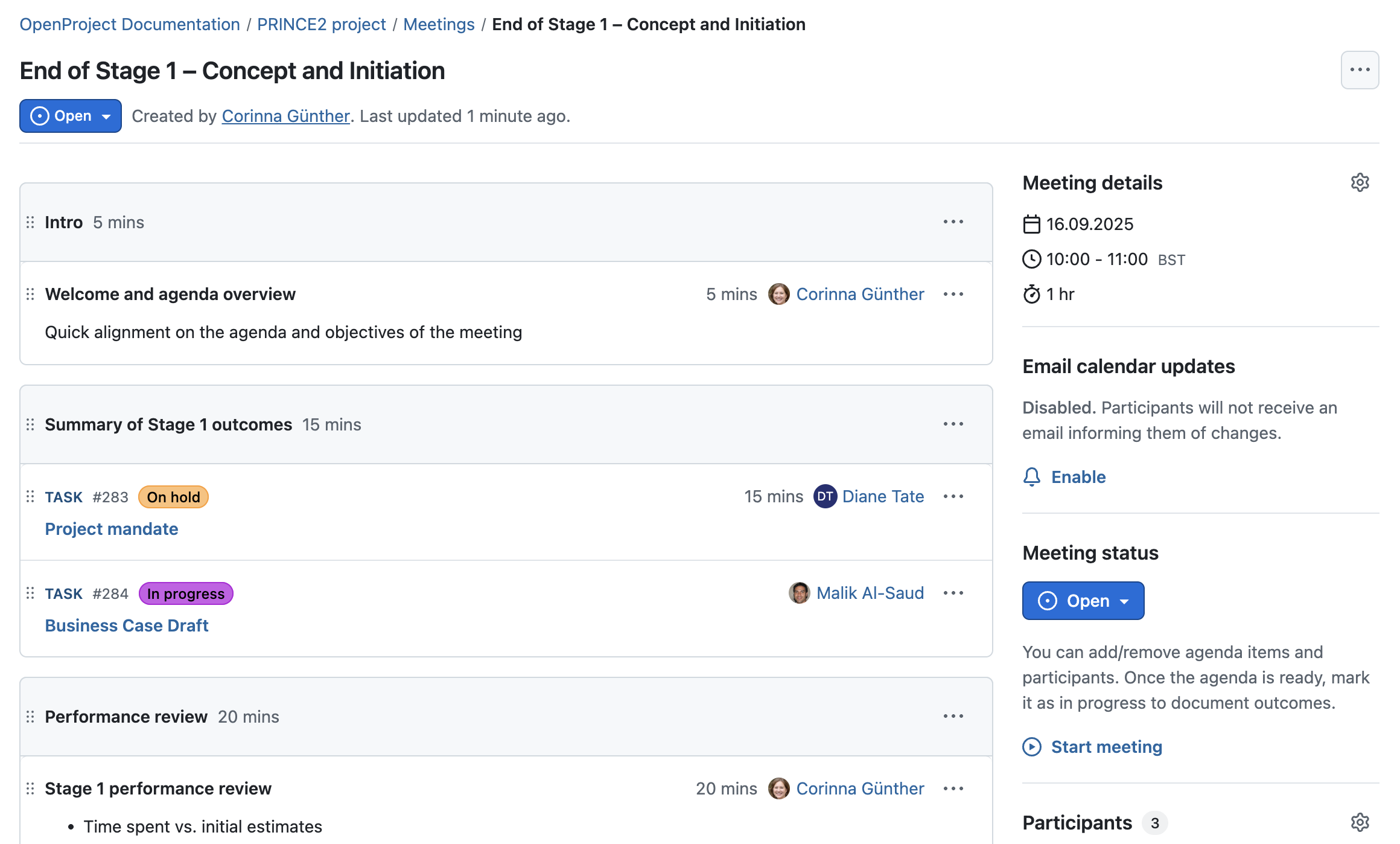Screen dimensions: 1400x844
Task: Expand the Open status dropdown in the header
Action: click(106, 116)
